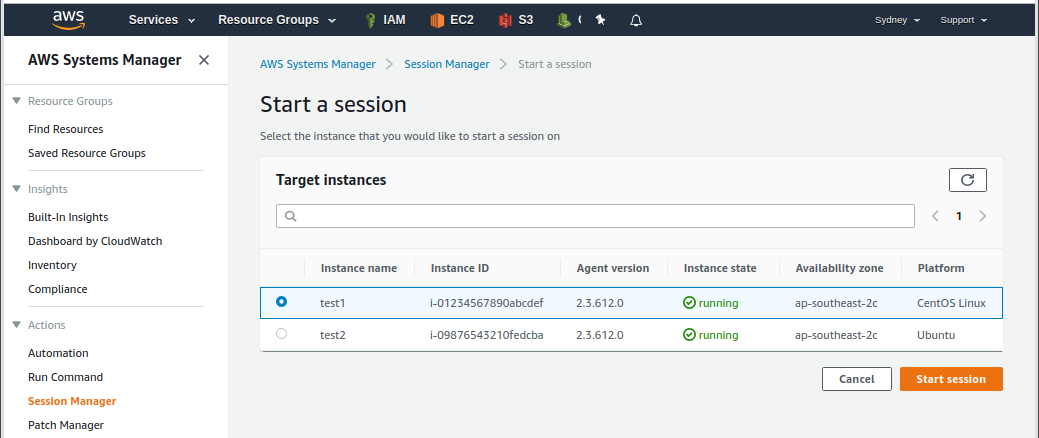1039x438 pixels.
Task: Click the search magnifier icon
Action: [x=290, y=216]
